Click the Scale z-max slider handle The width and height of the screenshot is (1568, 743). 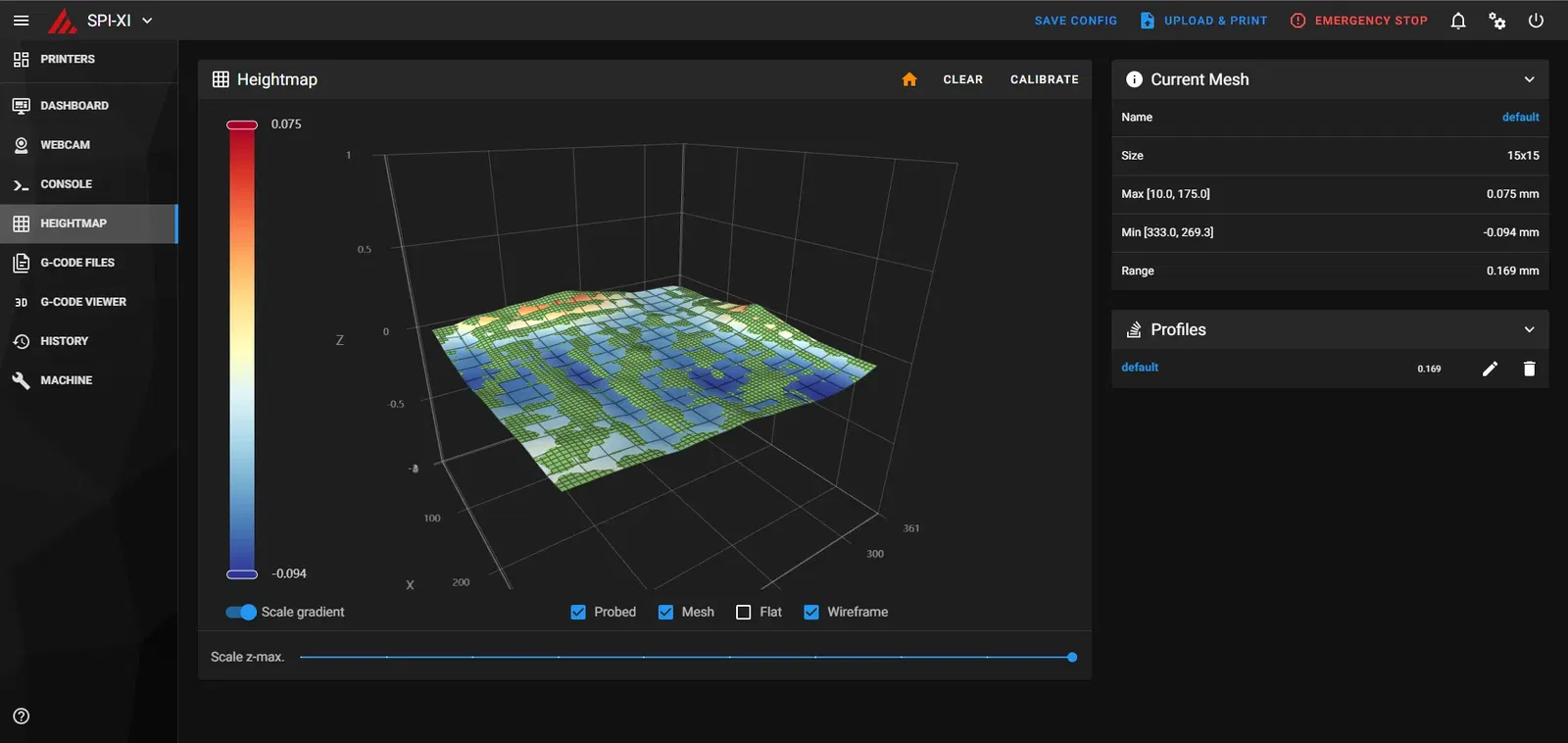point(1072,657)
